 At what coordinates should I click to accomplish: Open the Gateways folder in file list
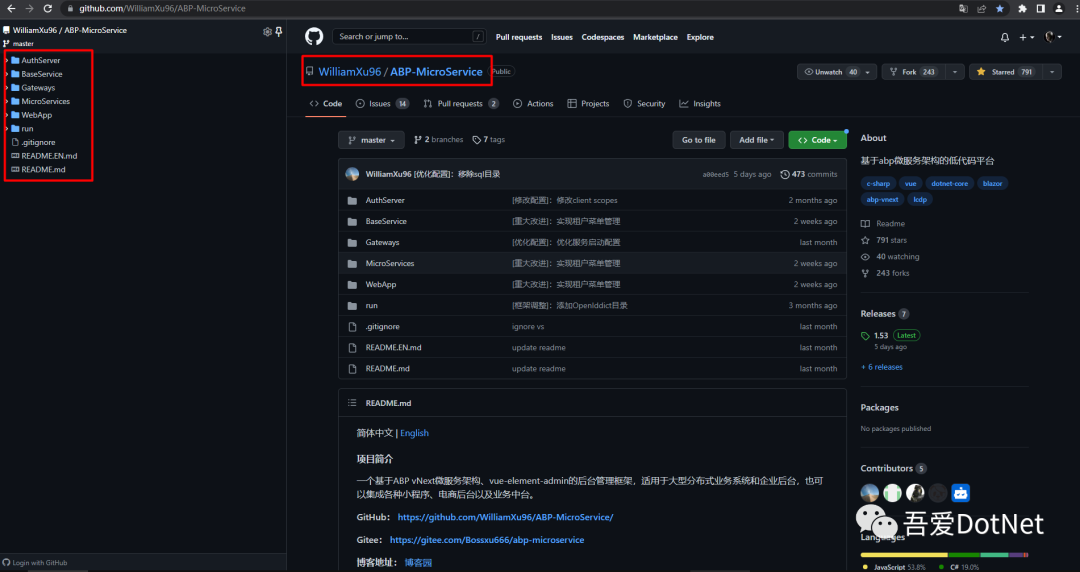point(382,243)
